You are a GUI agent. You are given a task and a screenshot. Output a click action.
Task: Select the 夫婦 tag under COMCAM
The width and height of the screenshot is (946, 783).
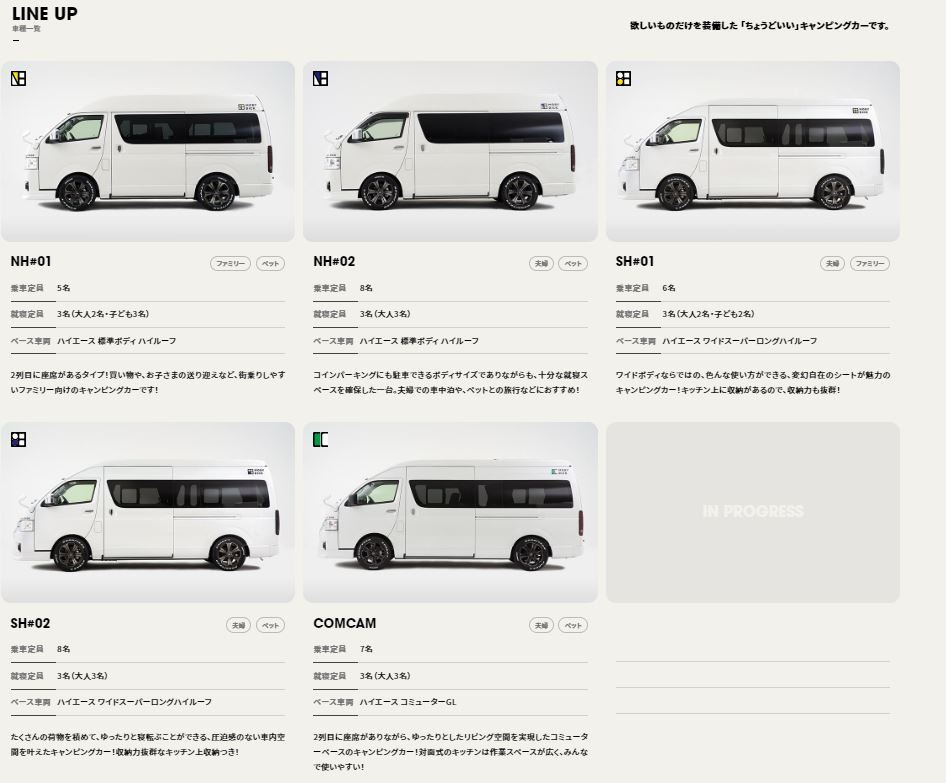point(541,626)
